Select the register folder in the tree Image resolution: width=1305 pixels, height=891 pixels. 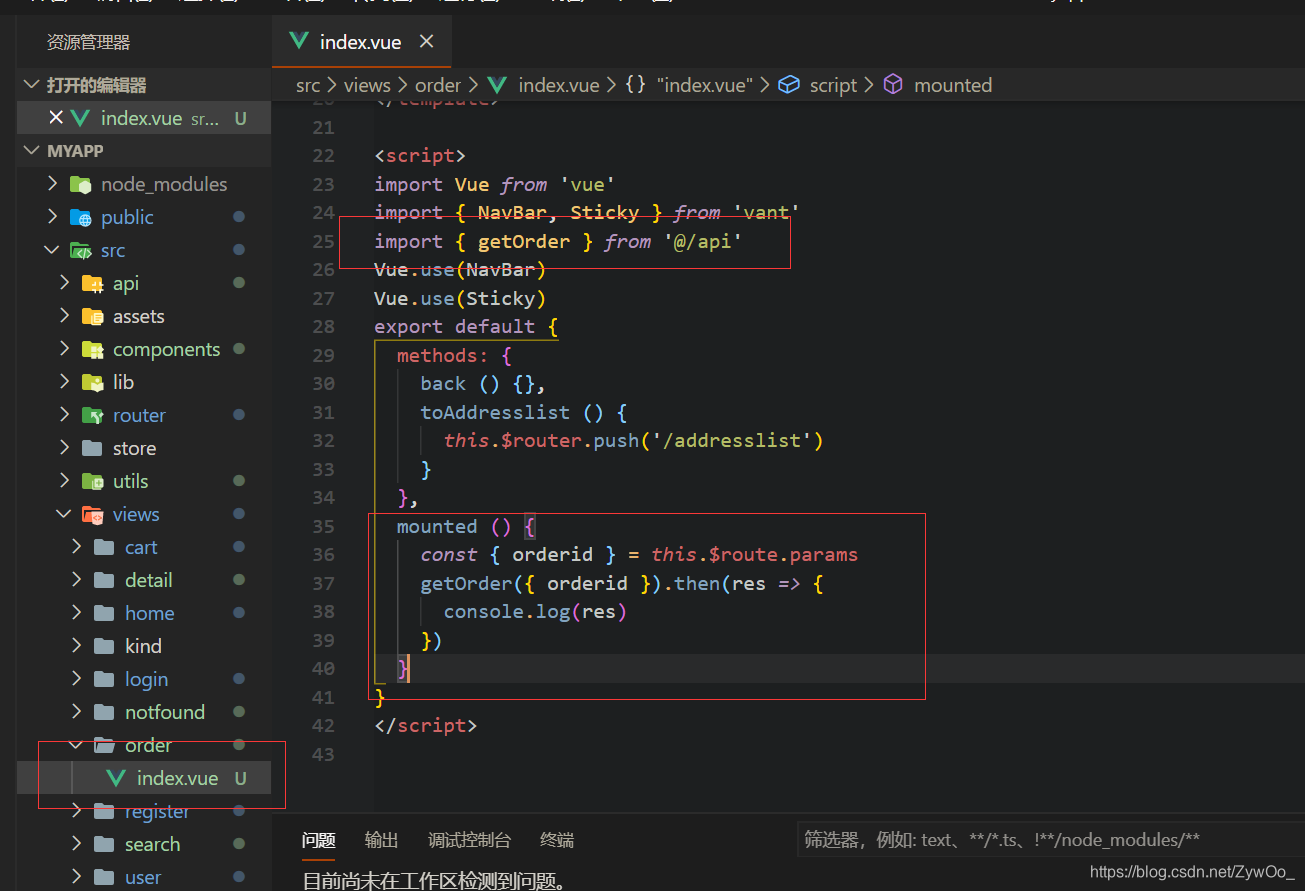(x=144, y=811)
